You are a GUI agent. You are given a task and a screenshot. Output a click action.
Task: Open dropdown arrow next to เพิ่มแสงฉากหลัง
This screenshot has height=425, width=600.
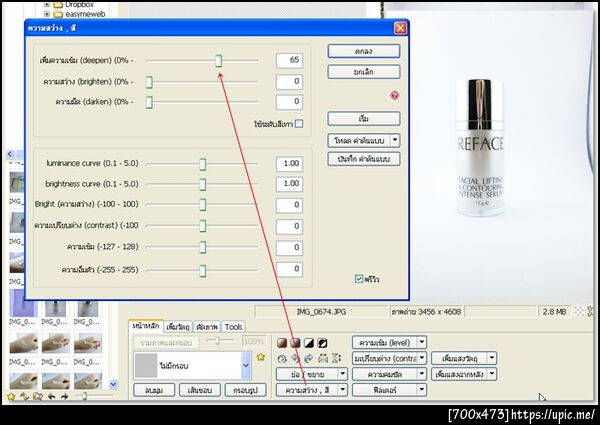[x=492, y=374]
